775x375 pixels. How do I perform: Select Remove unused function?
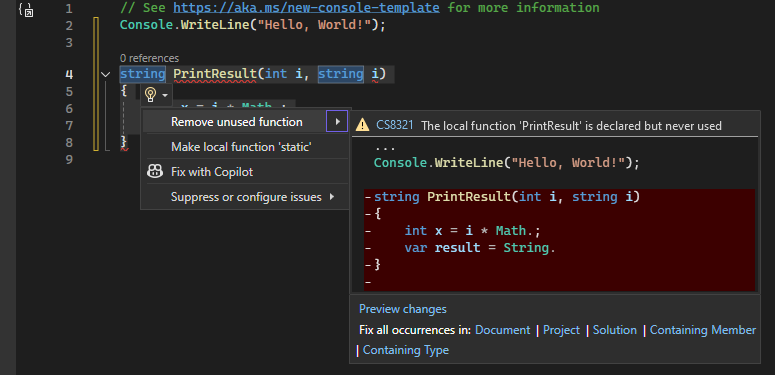[237, 122]
